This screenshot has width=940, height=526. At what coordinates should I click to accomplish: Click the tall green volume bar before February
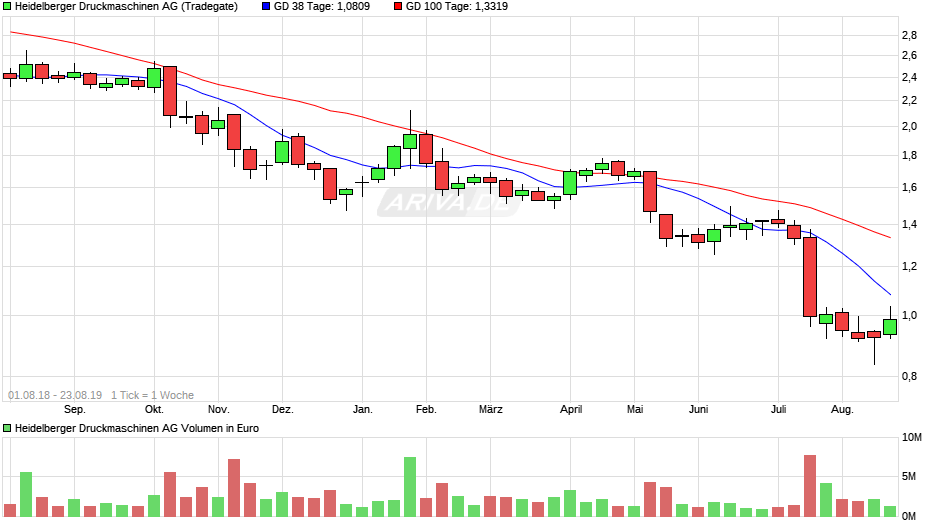pyautogui.click(x=410, y=487)
